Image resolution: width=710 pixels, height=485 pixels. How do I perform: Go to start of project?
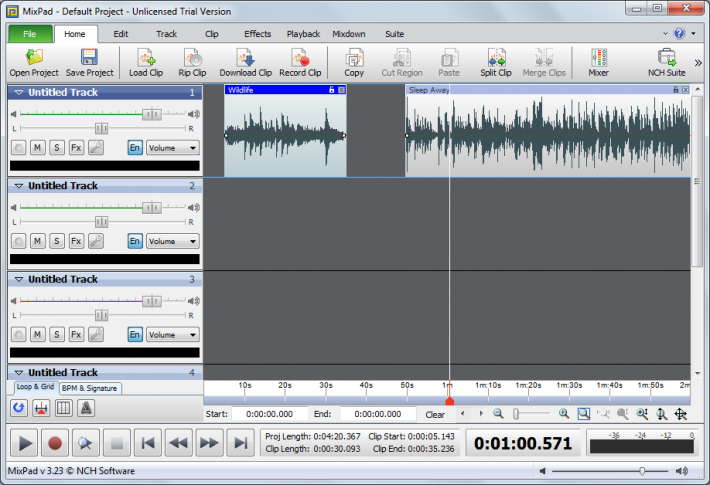tap(148, 442)
